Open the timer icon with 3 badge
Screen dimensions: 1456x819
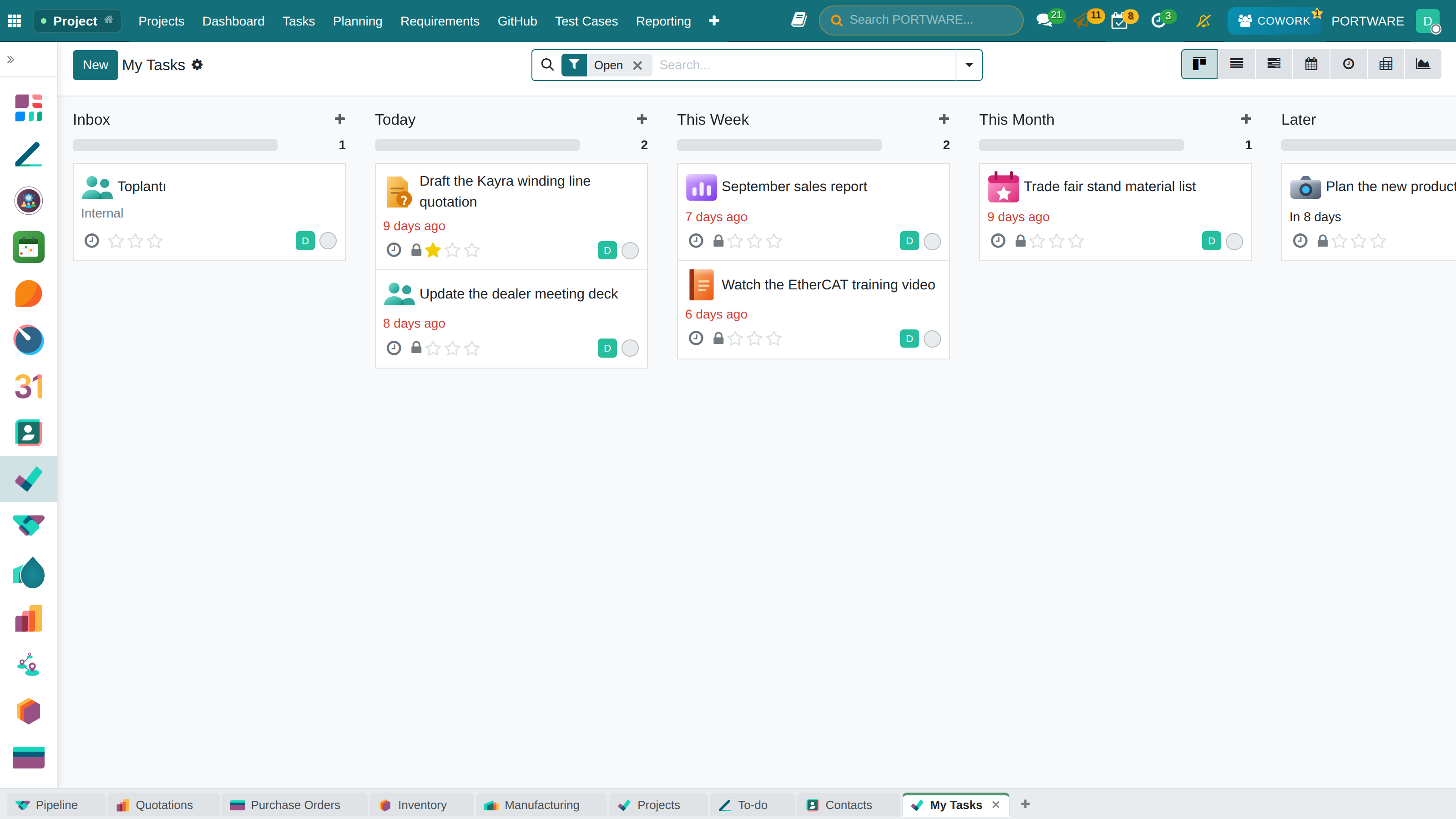click(1158, 21)
